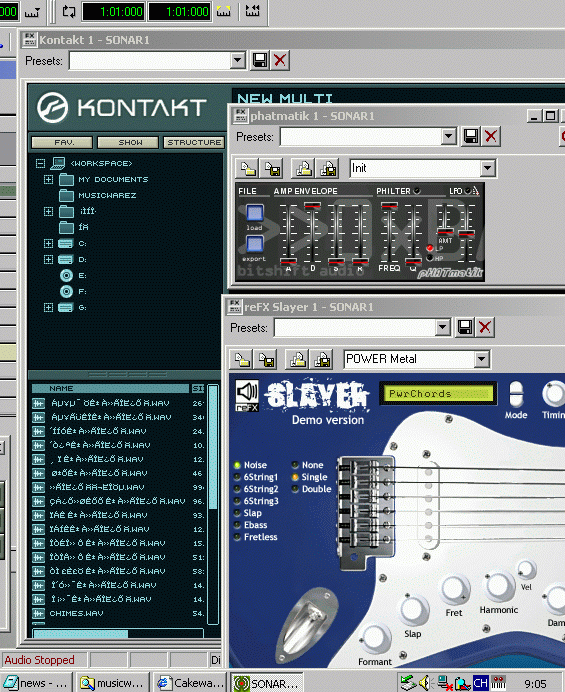Select Fretless string type in Slayer
This screenshot has width=565, height=692.
[256, 537]
